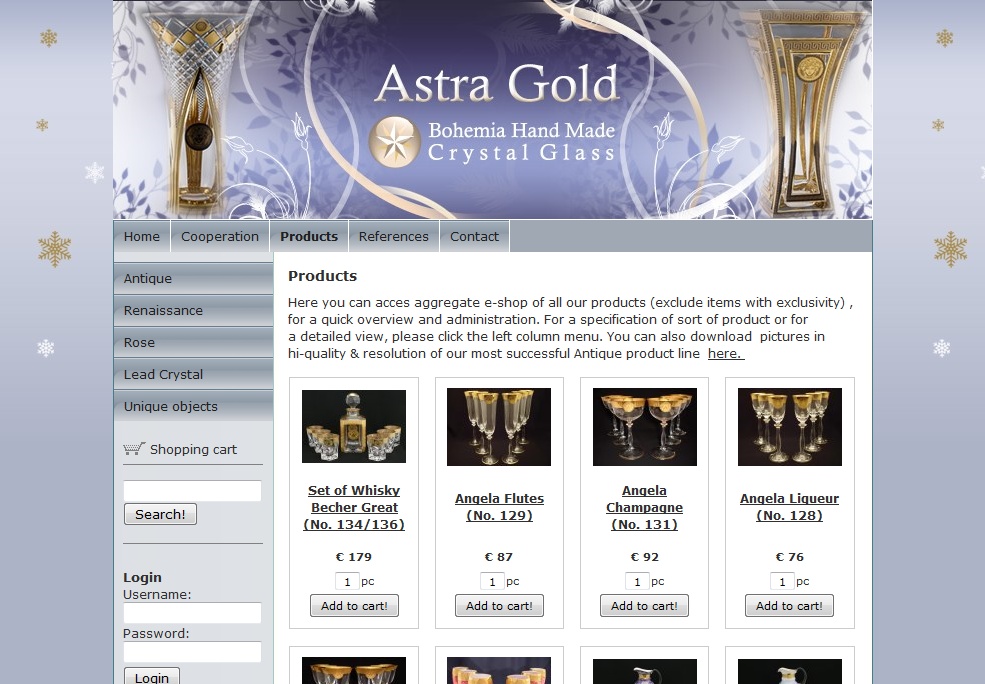Select the Products menu tab
Image resolution: width=985 pixels, height=684 pixels.
coord(309,236)
